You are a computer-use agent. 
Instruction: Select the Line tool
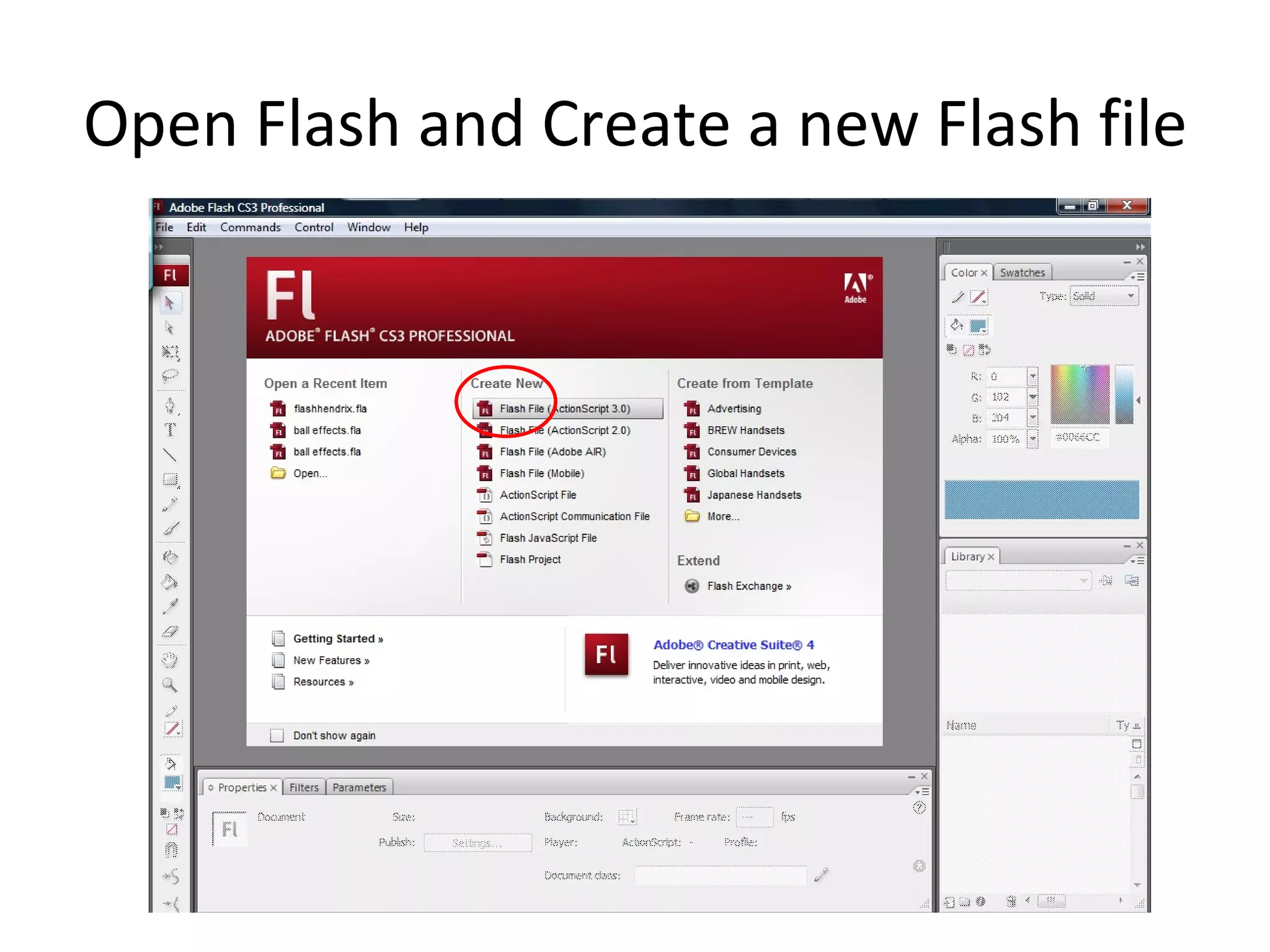(170, 455)
